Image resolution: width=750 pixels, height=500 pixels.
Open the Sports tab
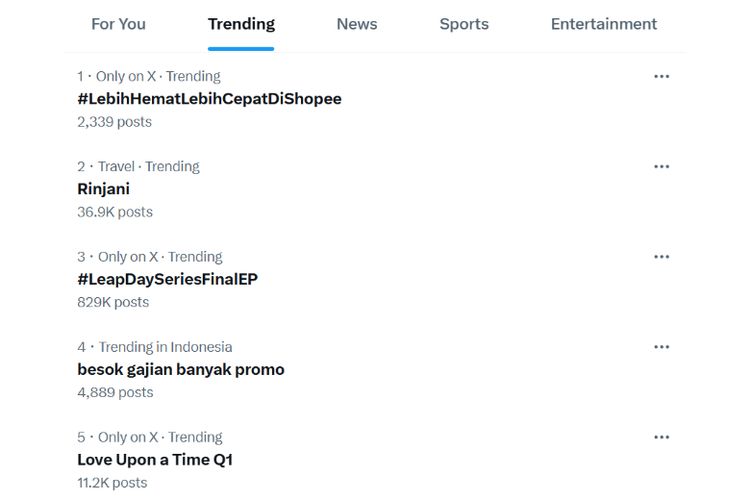tap(464, 24)
